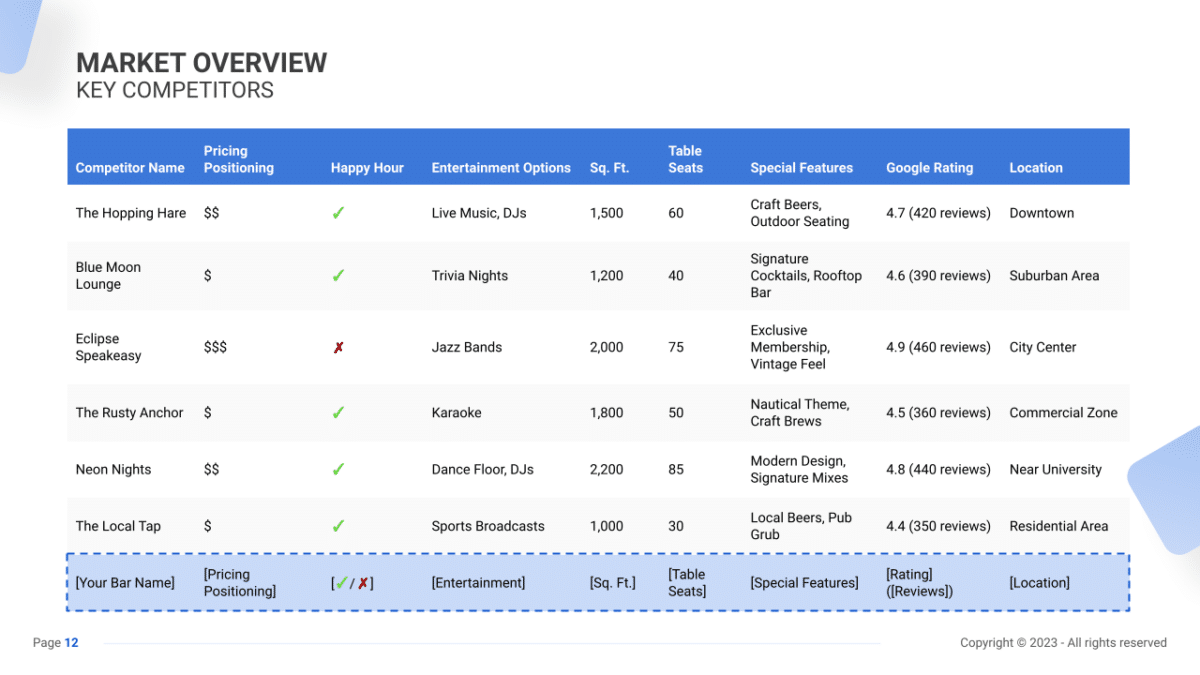Expand the Happy Hour column header

click(x=368, y=168)
